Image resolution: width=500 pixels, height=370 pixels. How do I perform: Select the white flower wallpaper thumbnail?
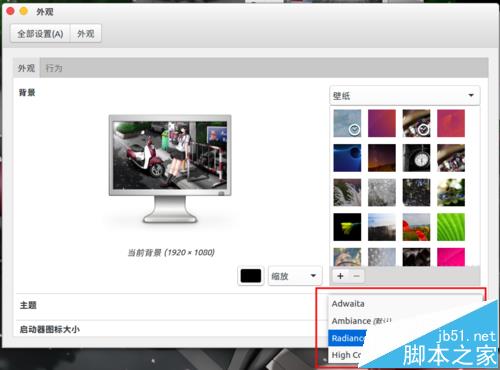tap(451, 192)
